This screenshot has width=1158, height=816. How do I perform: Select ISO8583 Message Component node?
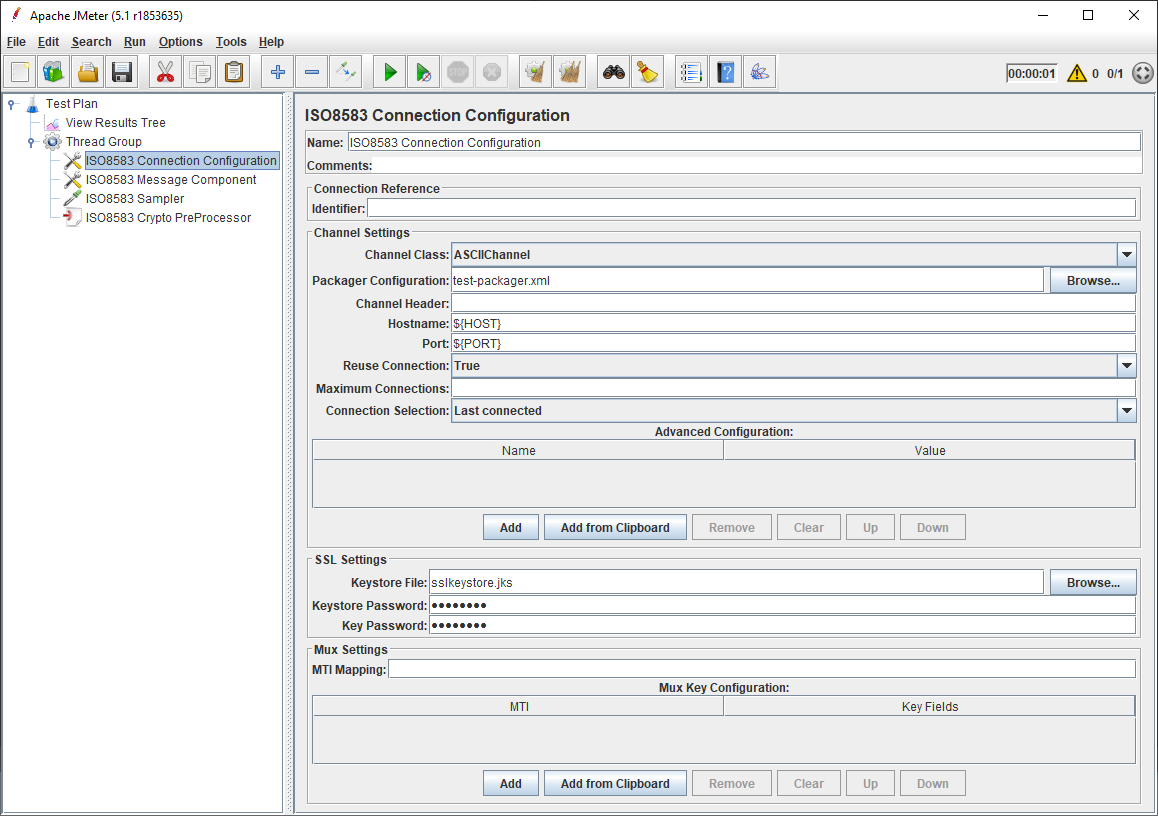tap(171, 179)
